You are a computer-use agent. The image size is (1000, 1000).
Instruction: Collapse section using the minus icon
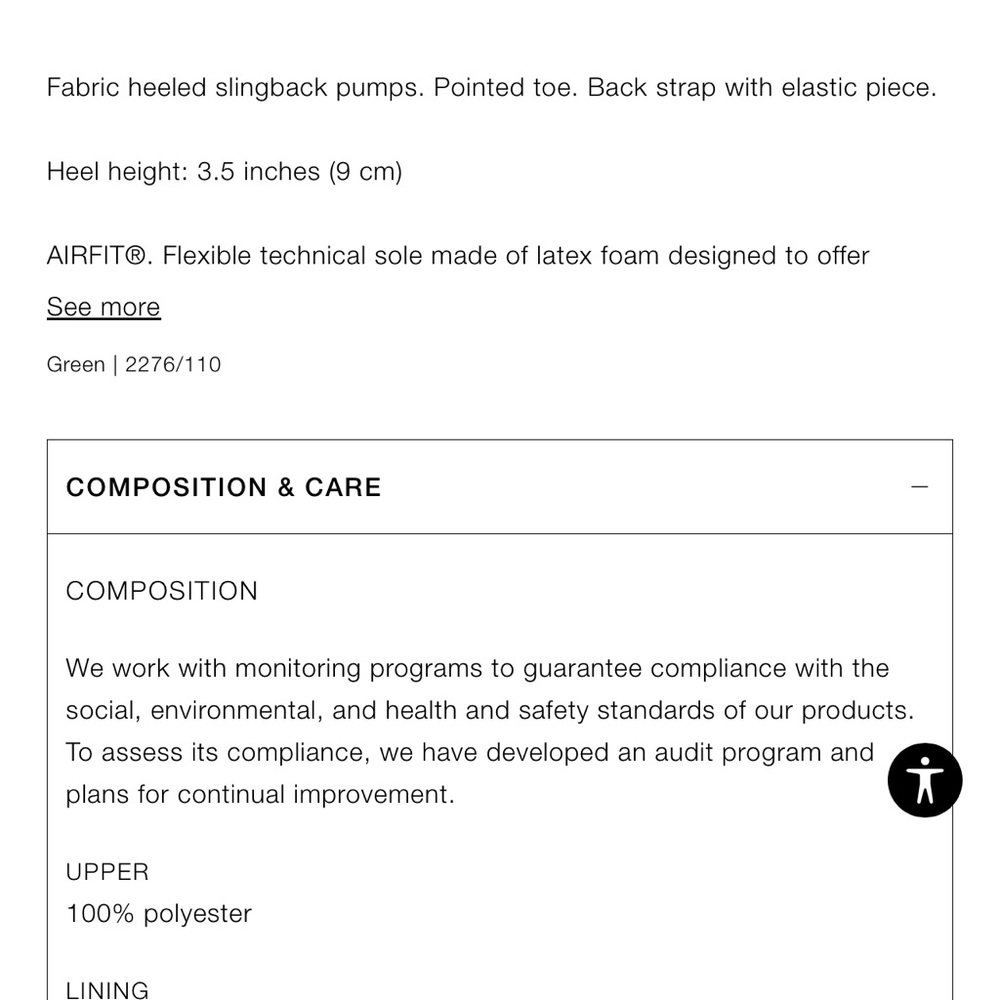tap(919, 487)
